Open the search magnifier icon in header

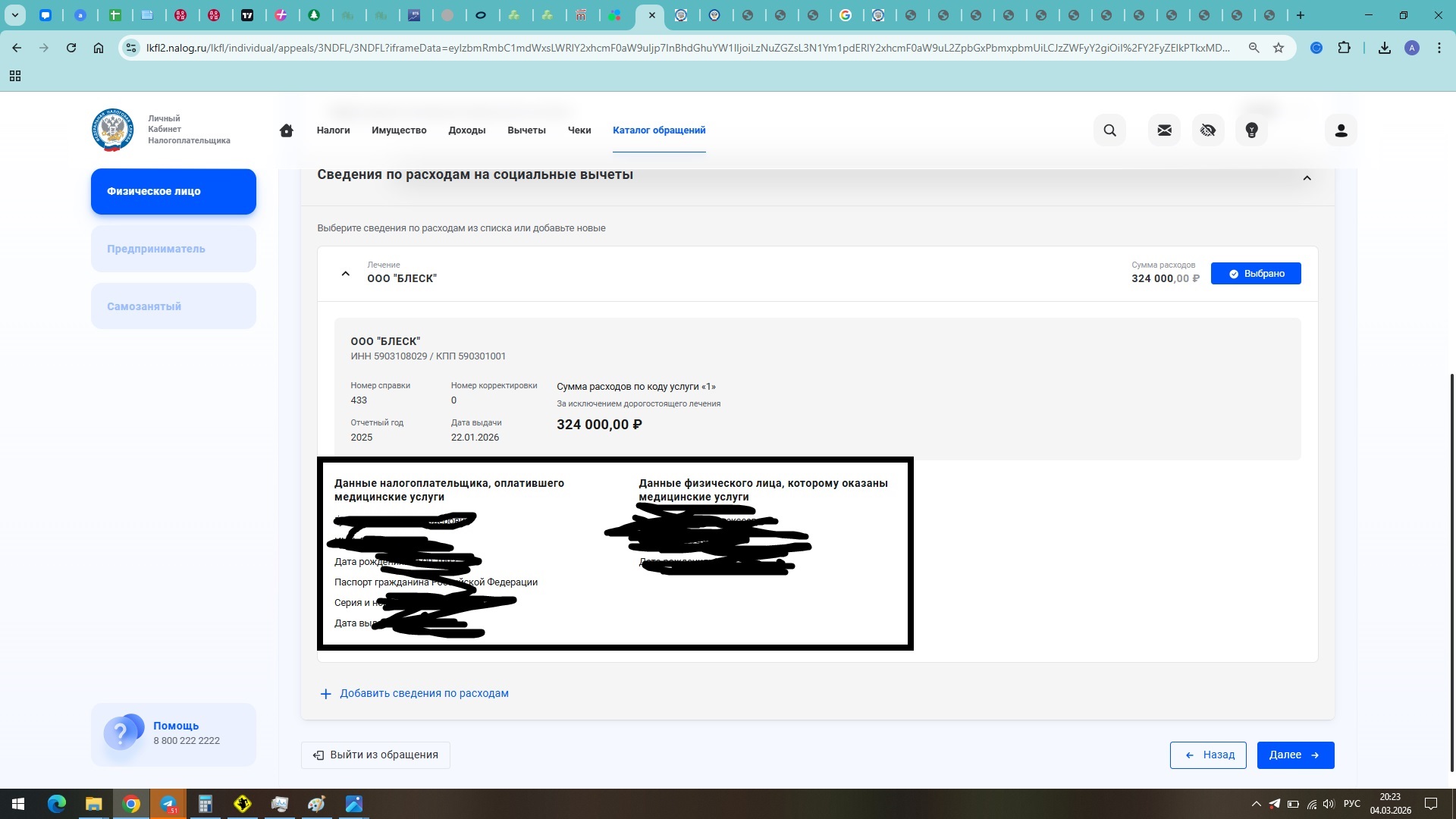click(1109, 130)
